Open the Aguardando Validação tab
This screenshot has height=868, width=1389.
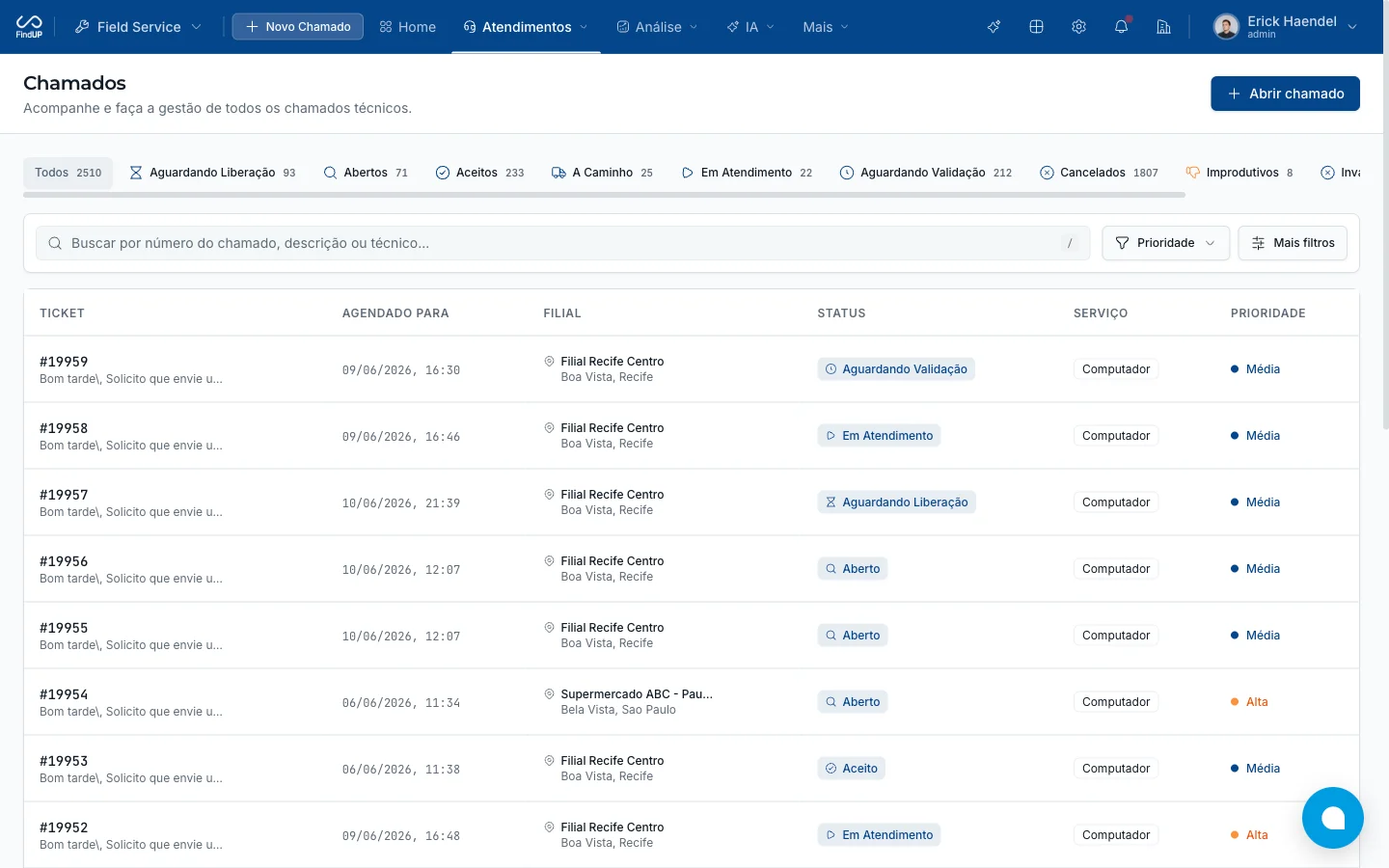click(925, 173)
